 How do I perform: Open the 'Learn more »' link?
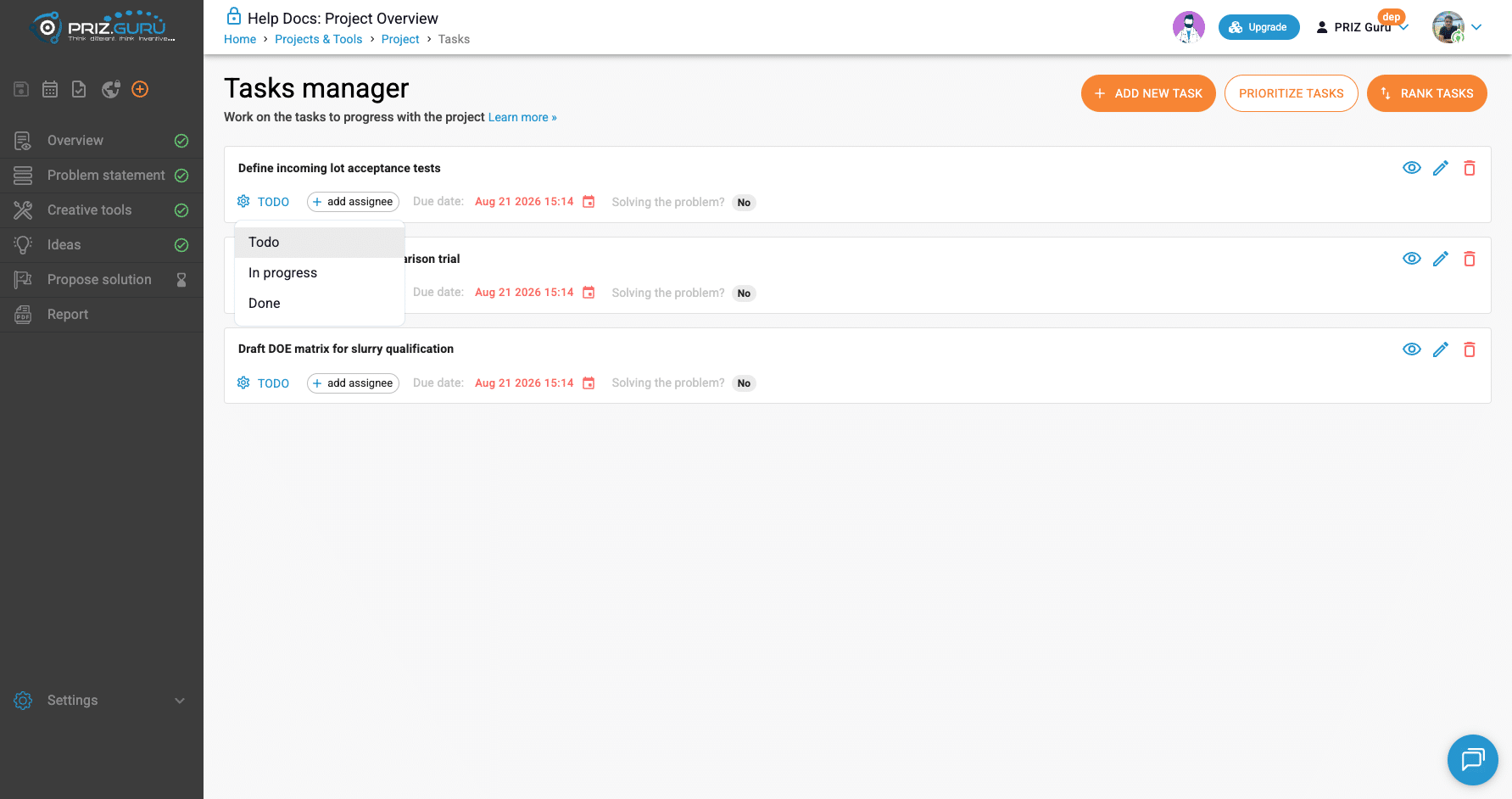(522, 117)
